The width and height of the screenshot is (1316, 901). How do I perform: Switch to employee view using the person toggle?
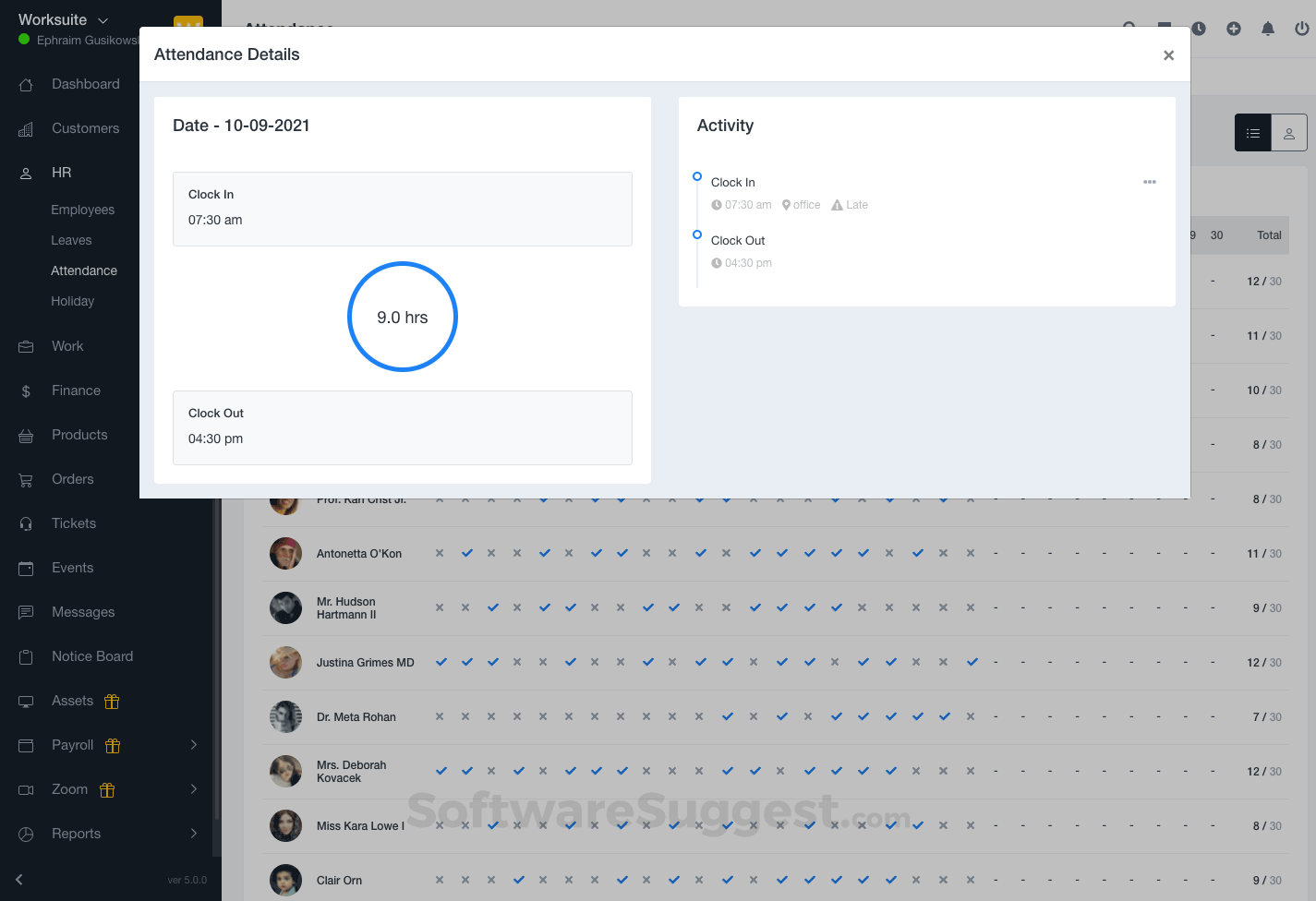point(1288,132)
